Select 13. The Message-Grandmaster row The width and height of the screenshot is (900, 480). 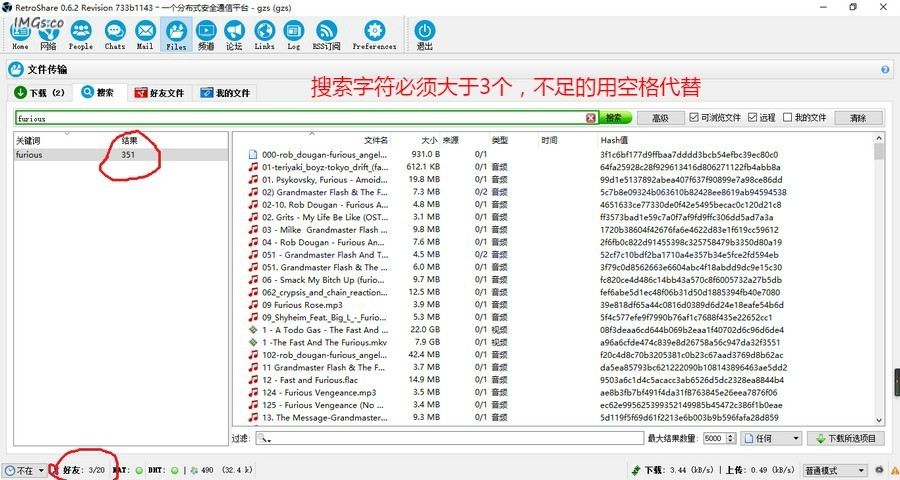point(553,417)
